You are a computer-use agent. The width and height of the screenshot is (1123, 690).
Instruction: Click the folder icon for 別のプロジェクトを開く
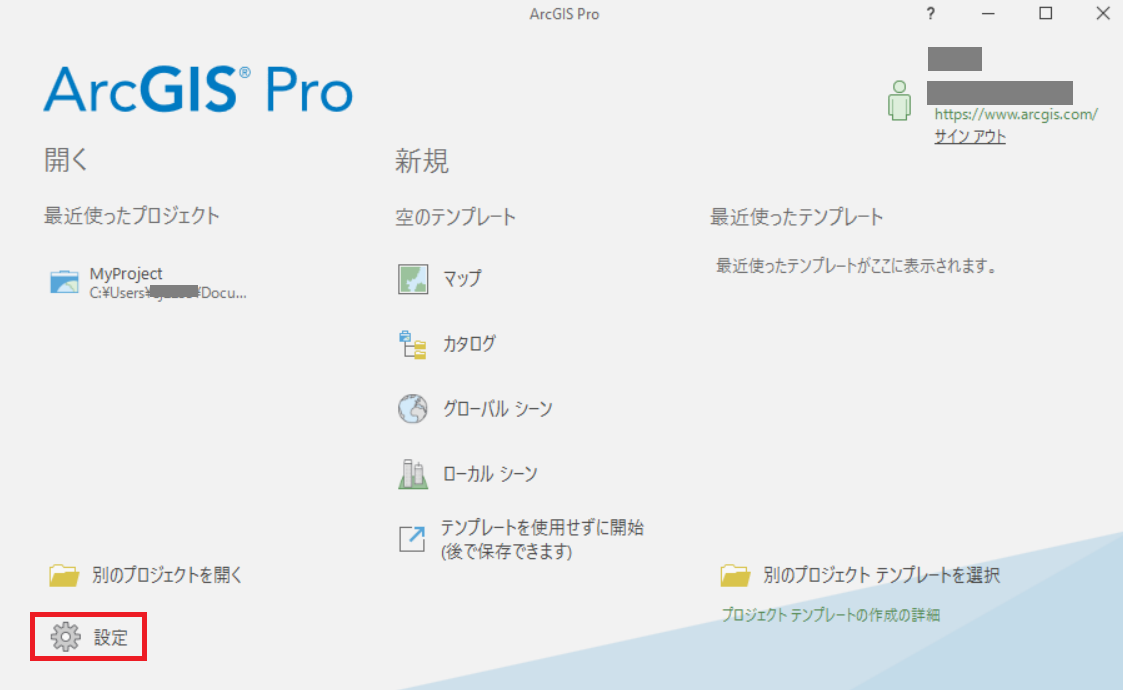[x=64, y=575]
